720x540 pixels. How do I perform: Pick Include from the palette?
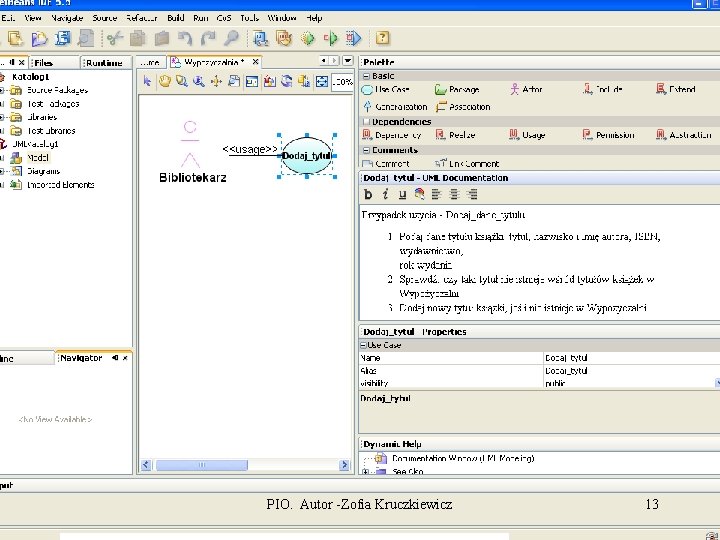tap(603, 89)
